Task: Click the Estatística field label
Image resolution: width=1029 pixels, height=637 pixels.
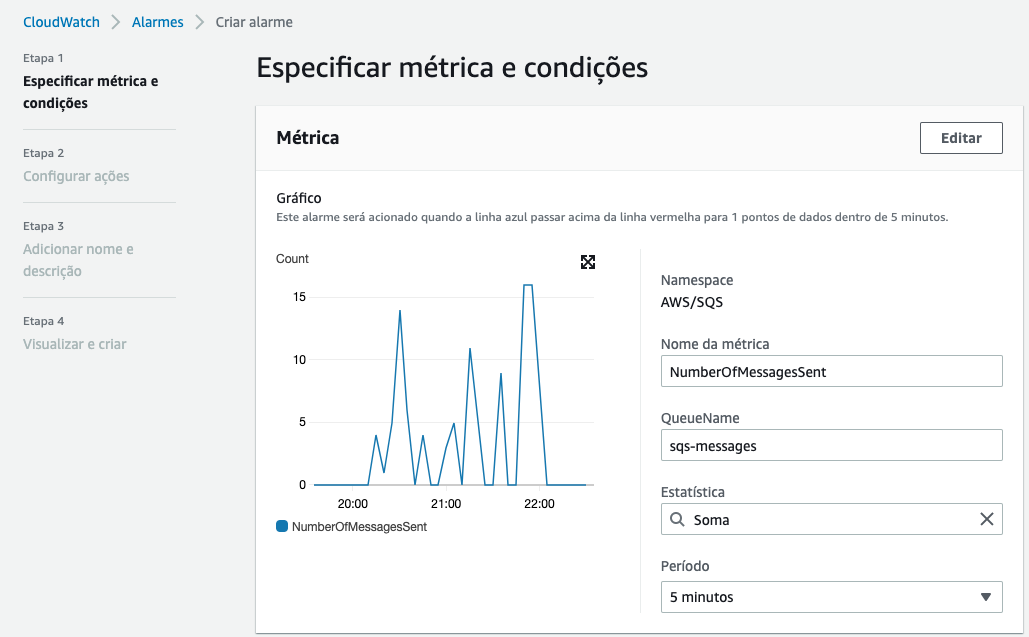Action: [x=693, y=492]
